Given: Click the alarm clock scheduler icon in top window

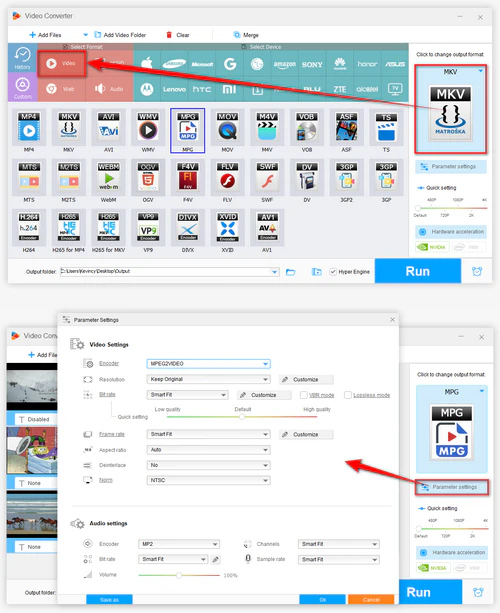Looking at the screenshot, I should click(477, 271).
